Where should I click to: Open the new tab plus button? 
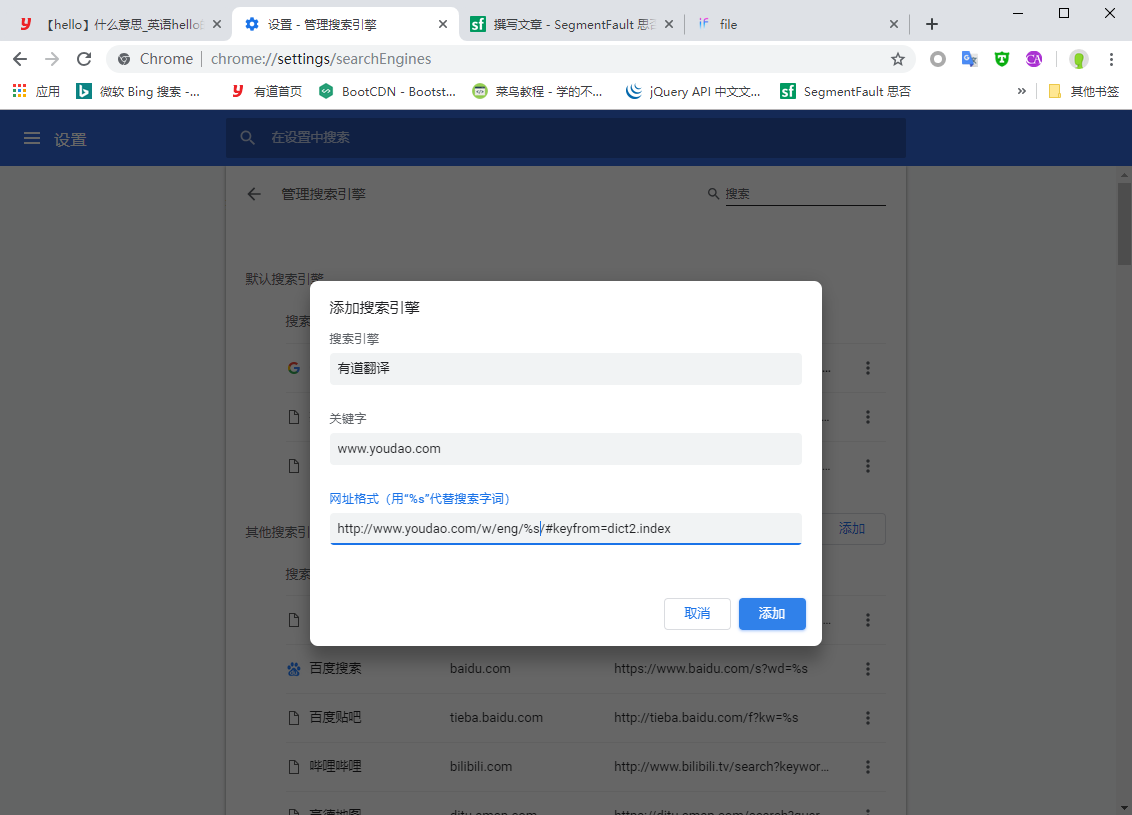tap(931, 24)
